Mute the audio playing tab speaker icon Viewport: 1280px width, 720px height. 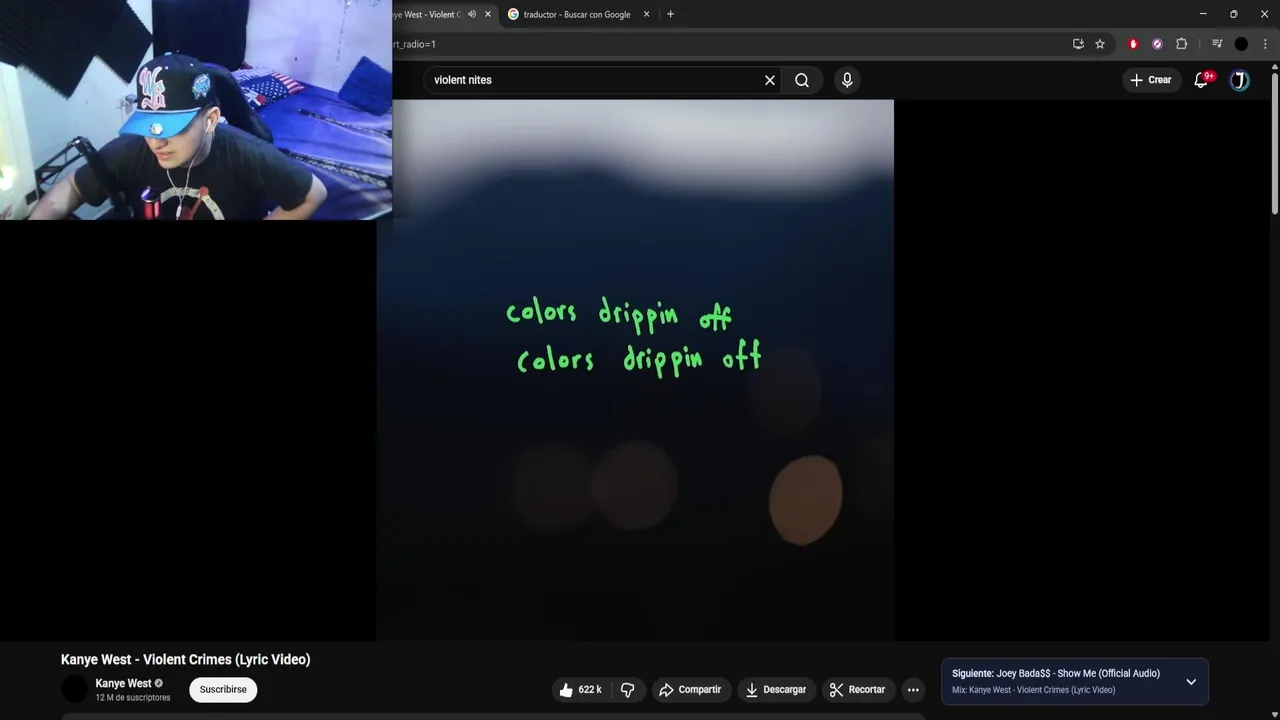(x=472, y=14)
